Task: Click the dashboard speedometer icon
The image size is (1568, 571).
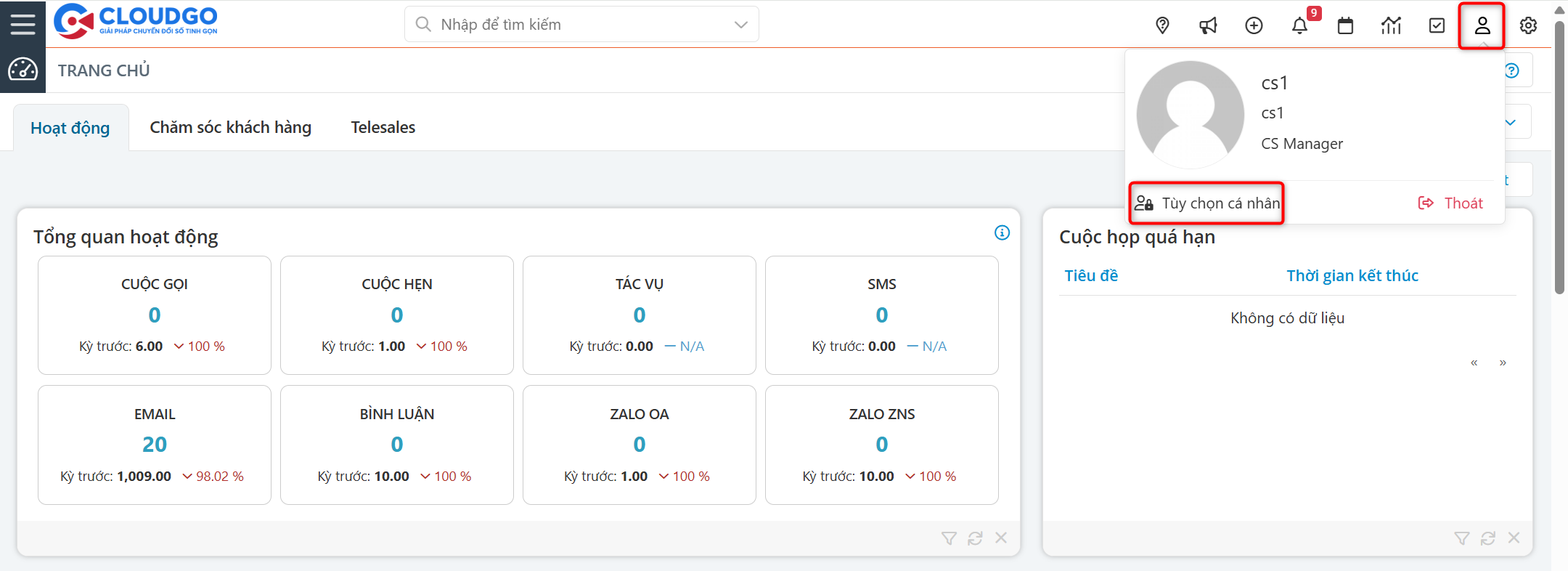Action: 23,70
